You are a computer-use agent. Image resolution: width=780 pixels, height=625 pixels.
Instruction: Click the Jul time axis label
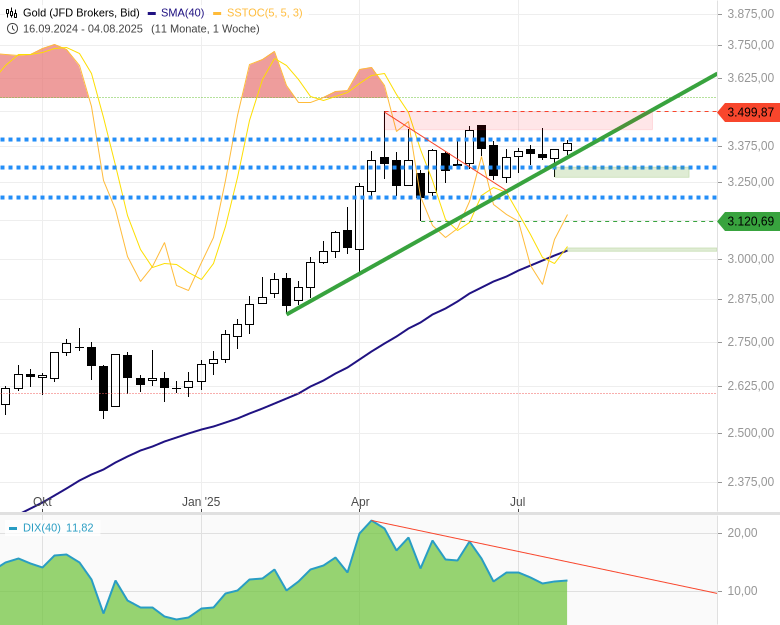click(x=518, y=502)
